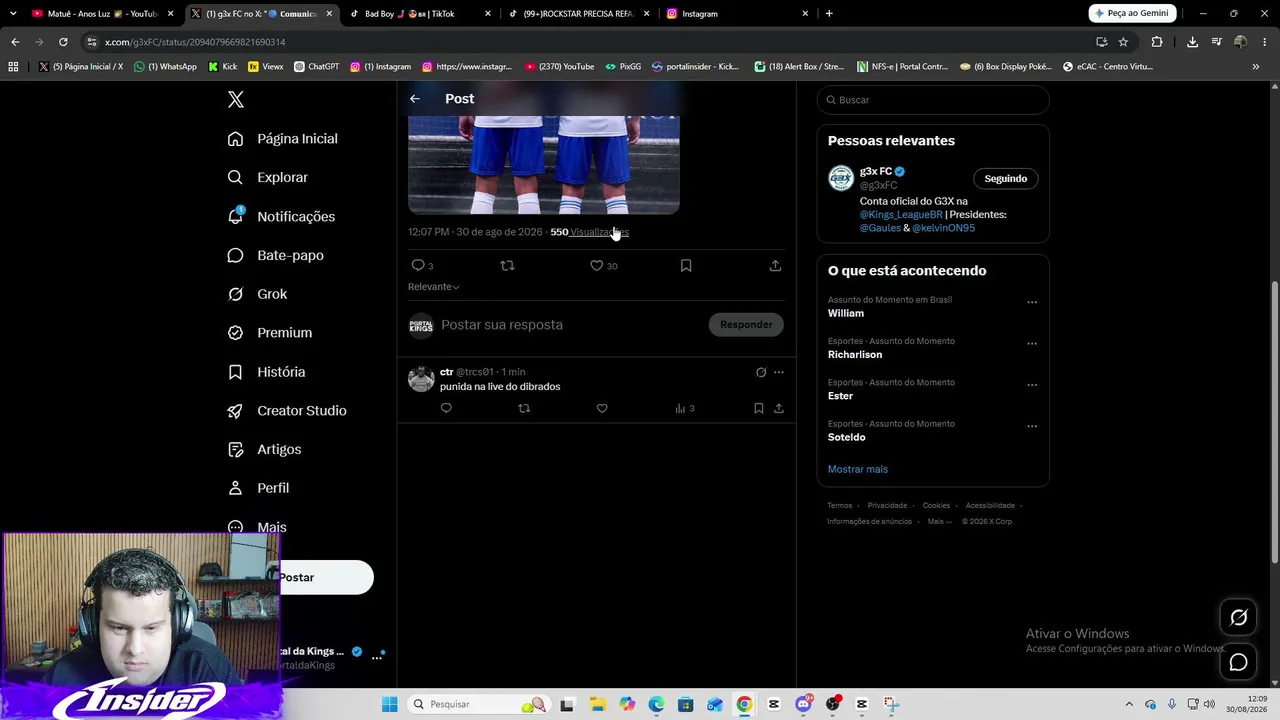Bookmark the main G3X FC post

(x=686, y=265)
